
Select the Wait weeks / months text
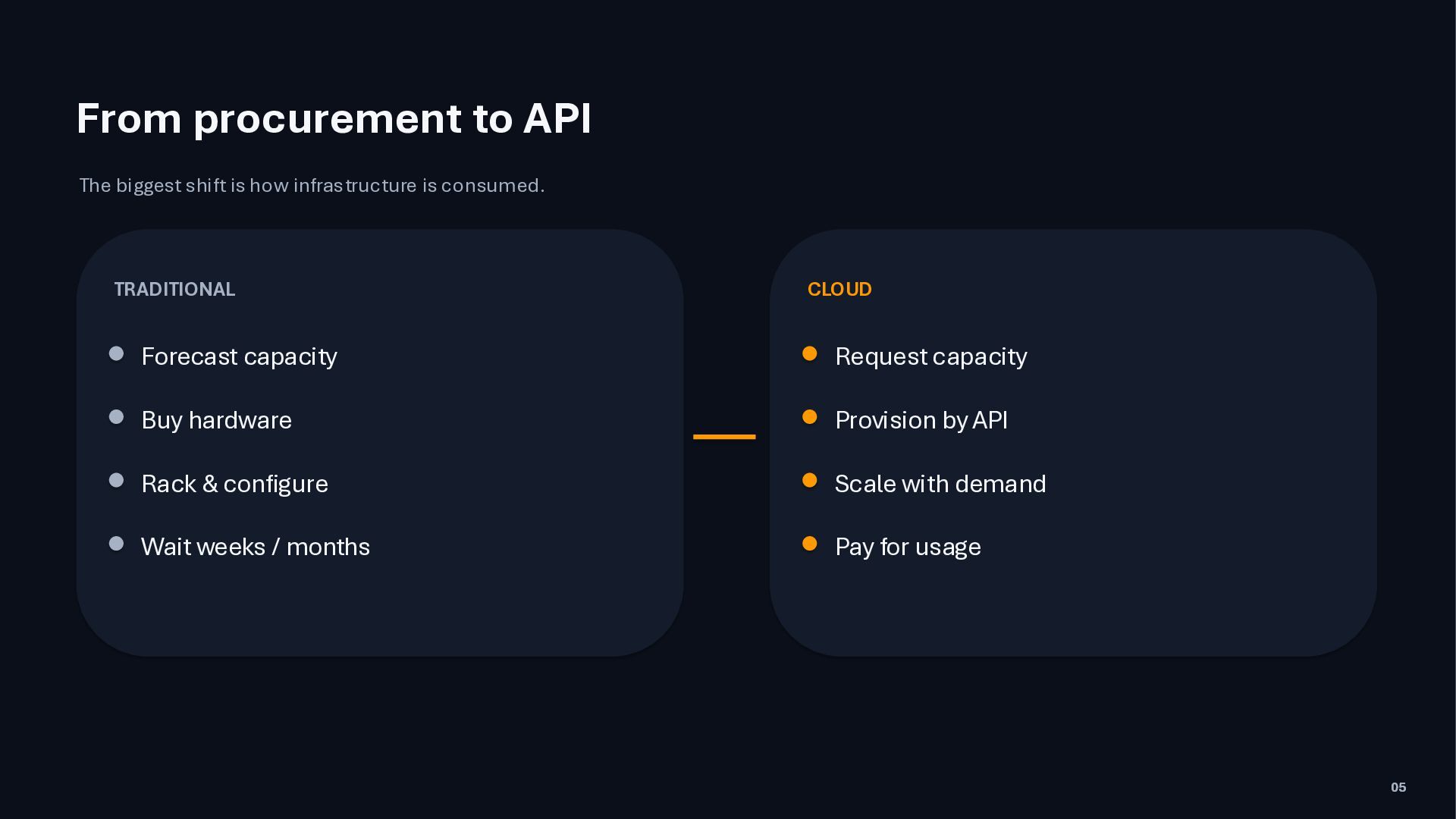[x=256, y=547]
